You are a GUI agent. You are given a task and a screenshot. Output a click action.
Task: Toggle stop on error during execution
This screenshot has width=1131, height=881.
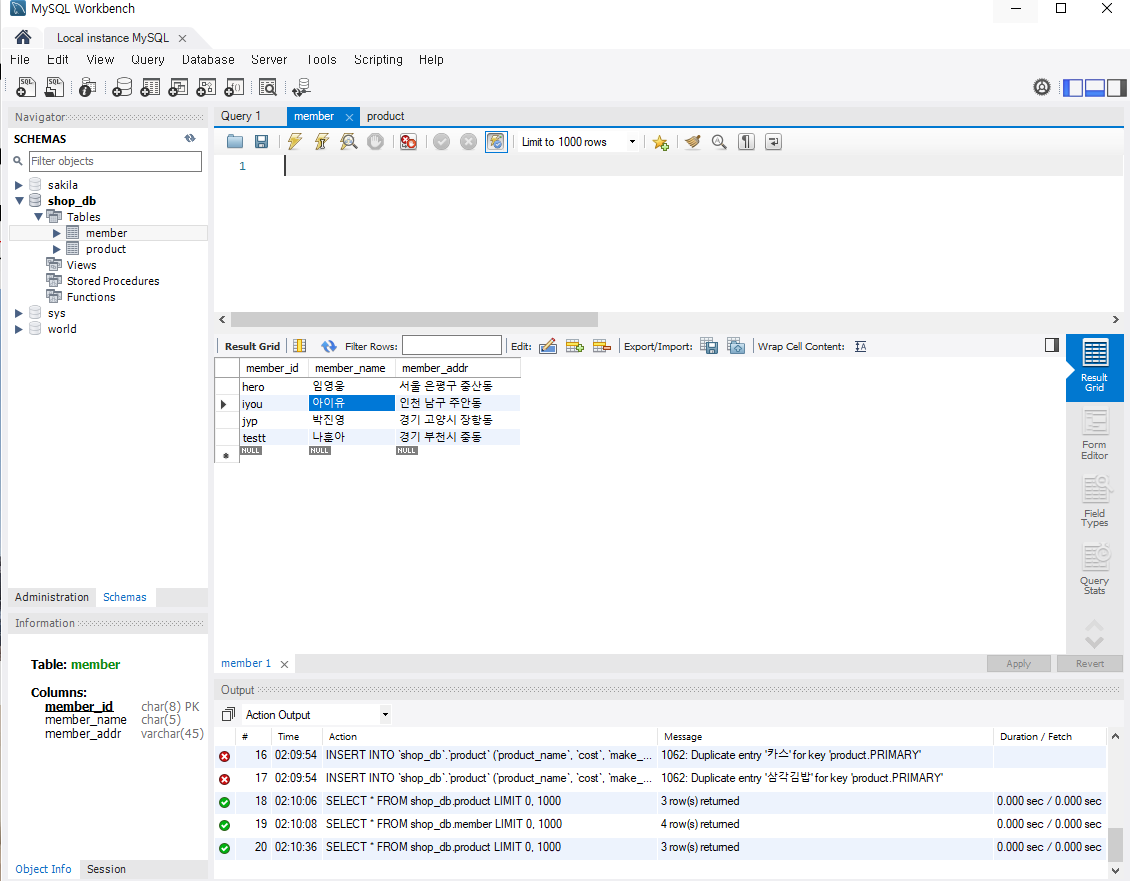pos(408,141)
